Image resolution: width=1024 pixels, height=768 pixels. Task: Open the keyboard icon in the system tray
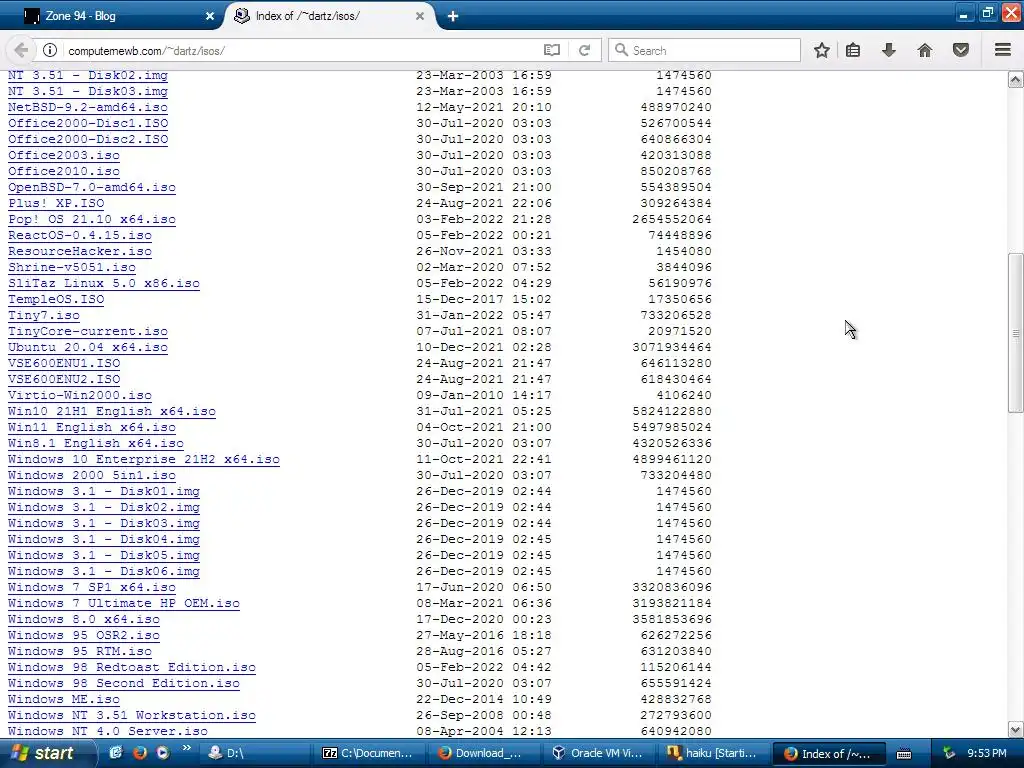pos(904,754)
